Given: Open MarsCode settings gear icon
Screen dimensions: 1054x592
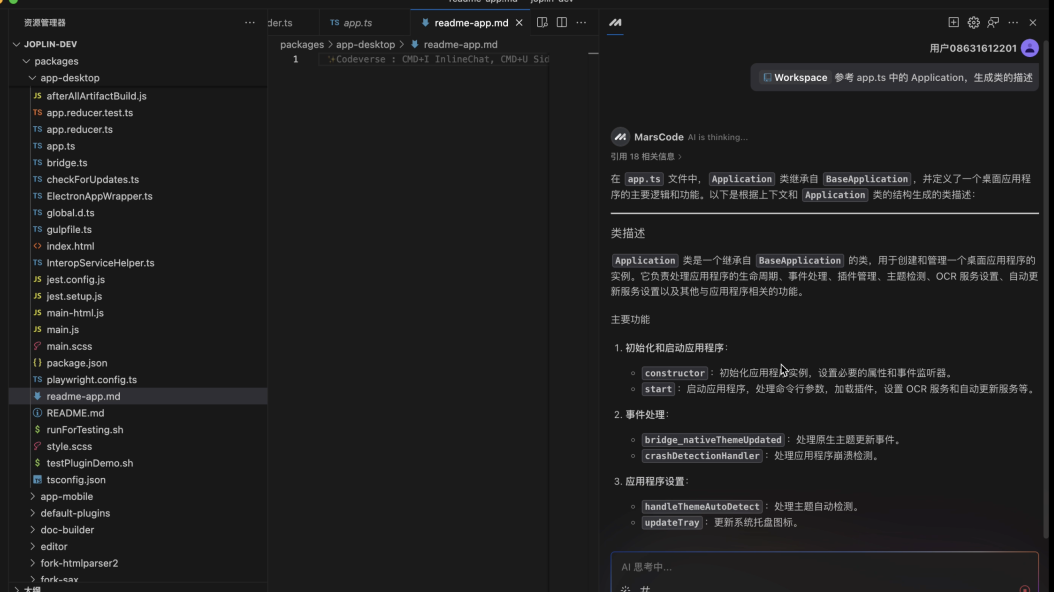Looking at the screenshot, I should tap(973, 22).
